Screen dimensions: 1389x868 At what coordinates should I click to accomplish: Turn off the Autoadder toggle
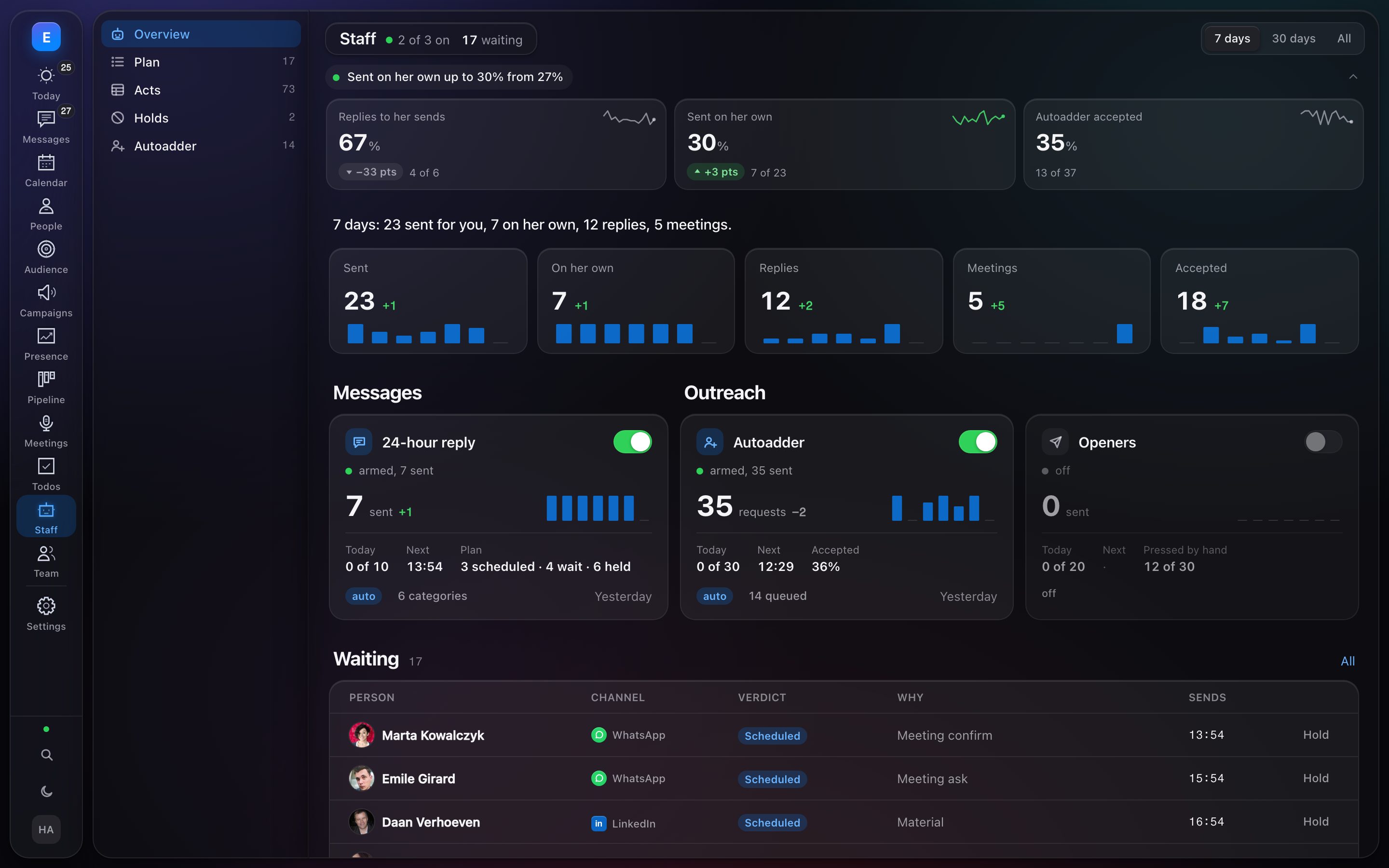point(978,442)
